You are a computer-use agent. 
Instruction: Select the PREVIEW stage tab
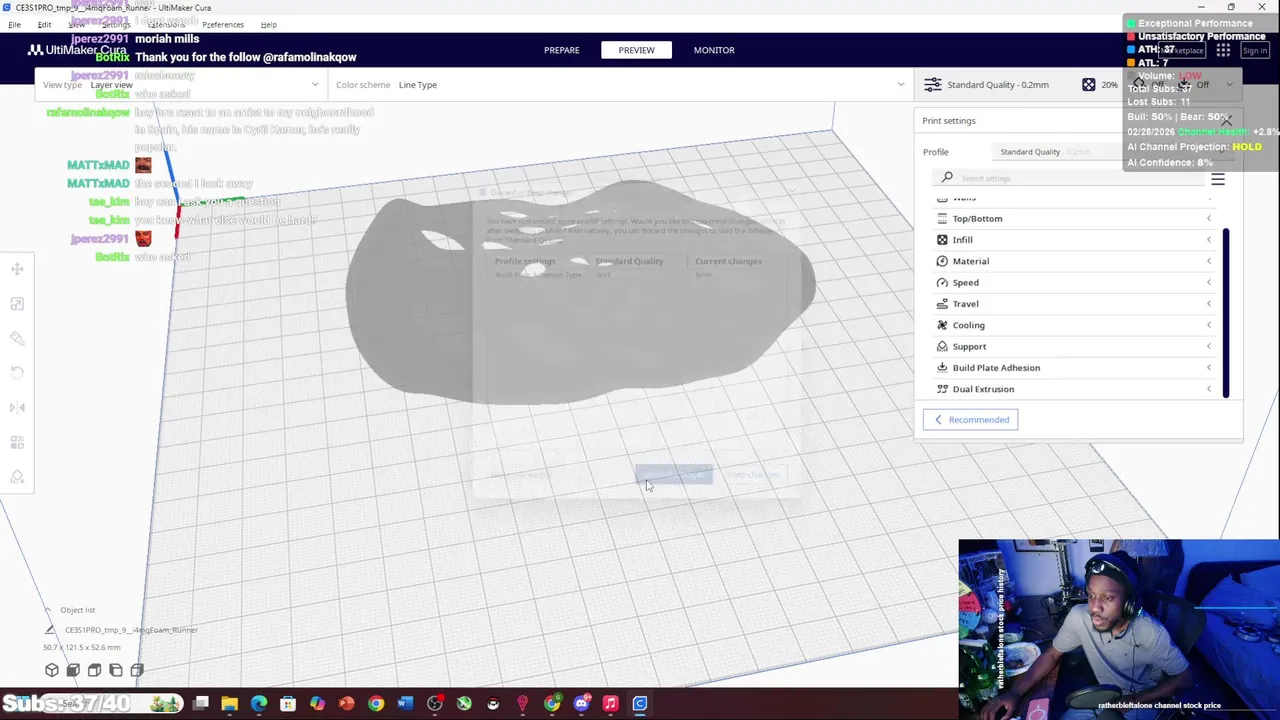tap(636, 50)
